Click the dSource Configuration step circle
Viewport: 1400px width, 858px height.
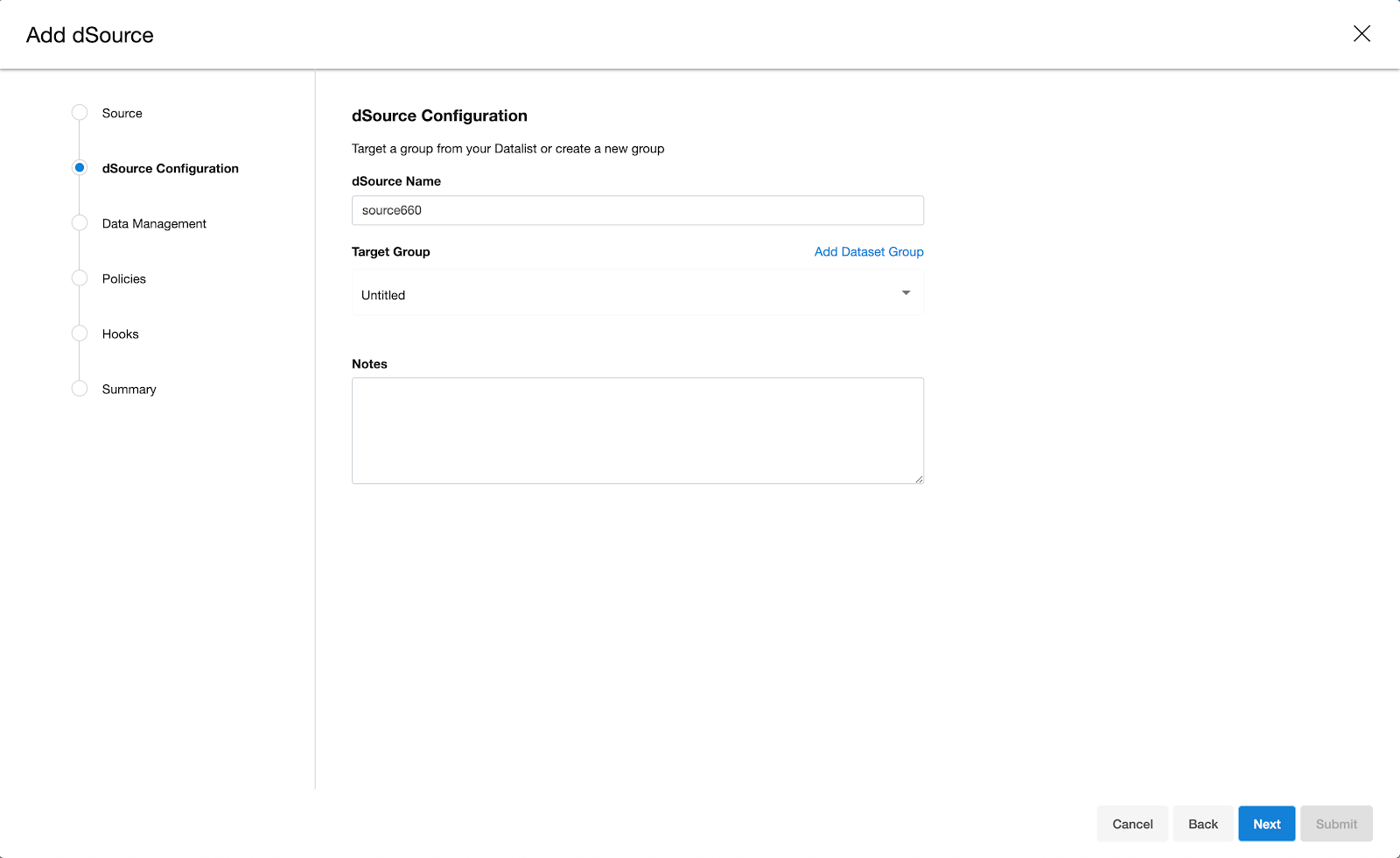click(x=79, y=166)
